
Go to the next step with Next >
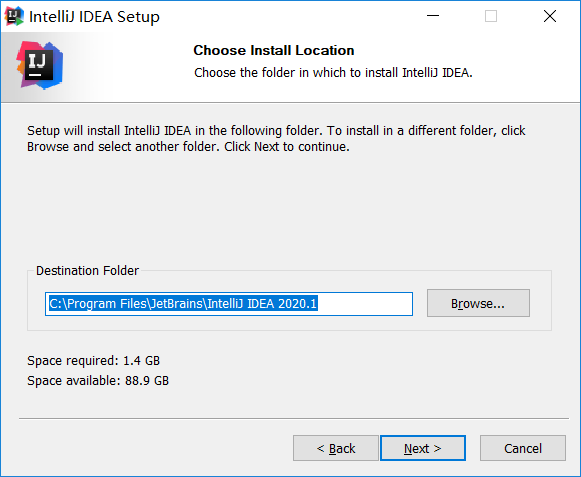coord(423,448)
